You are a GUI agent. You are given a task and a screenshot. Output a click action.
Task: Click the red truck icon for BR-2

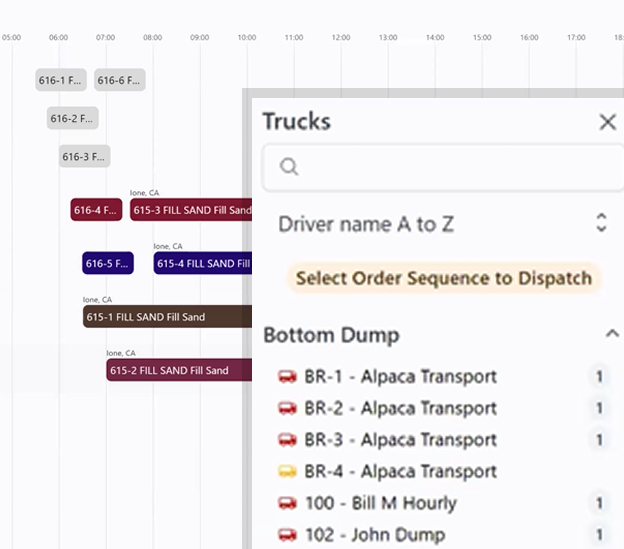(x=287, y=408)
